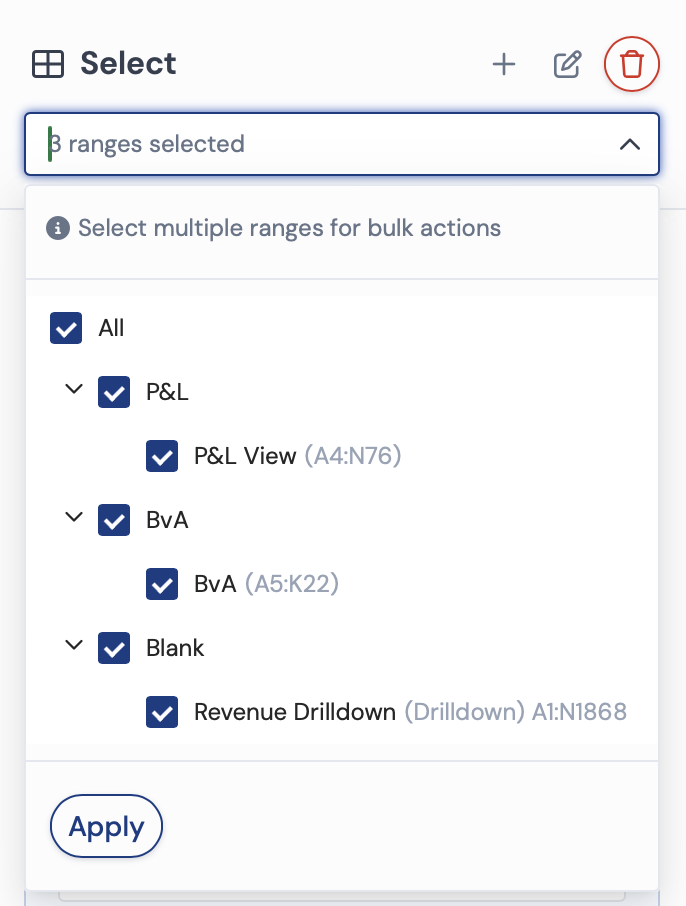
Task: Toggle the Blank group checkbox
Action: [x=114, y=648]
